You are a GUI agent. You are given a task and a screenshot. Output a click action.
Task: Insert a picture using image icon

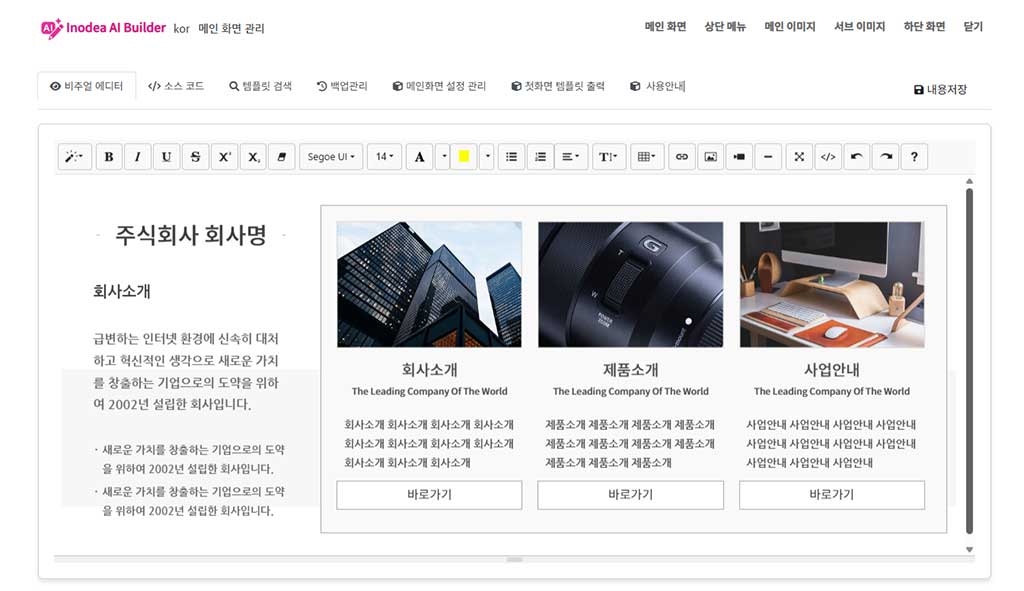(x=711, y=157)
